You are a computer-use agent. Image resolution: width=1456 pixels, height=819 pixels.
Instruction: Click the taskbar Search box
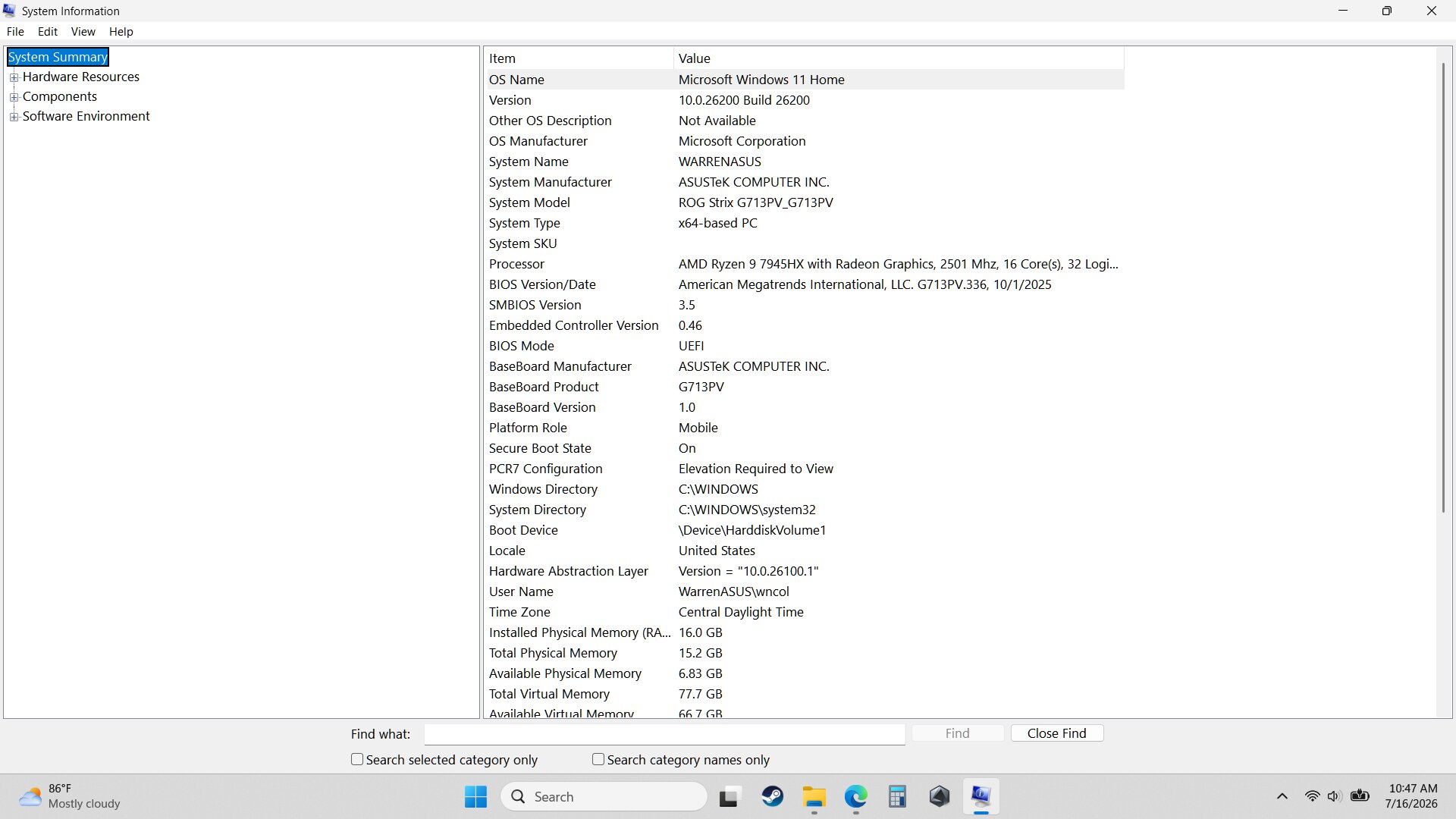(604, 797)
